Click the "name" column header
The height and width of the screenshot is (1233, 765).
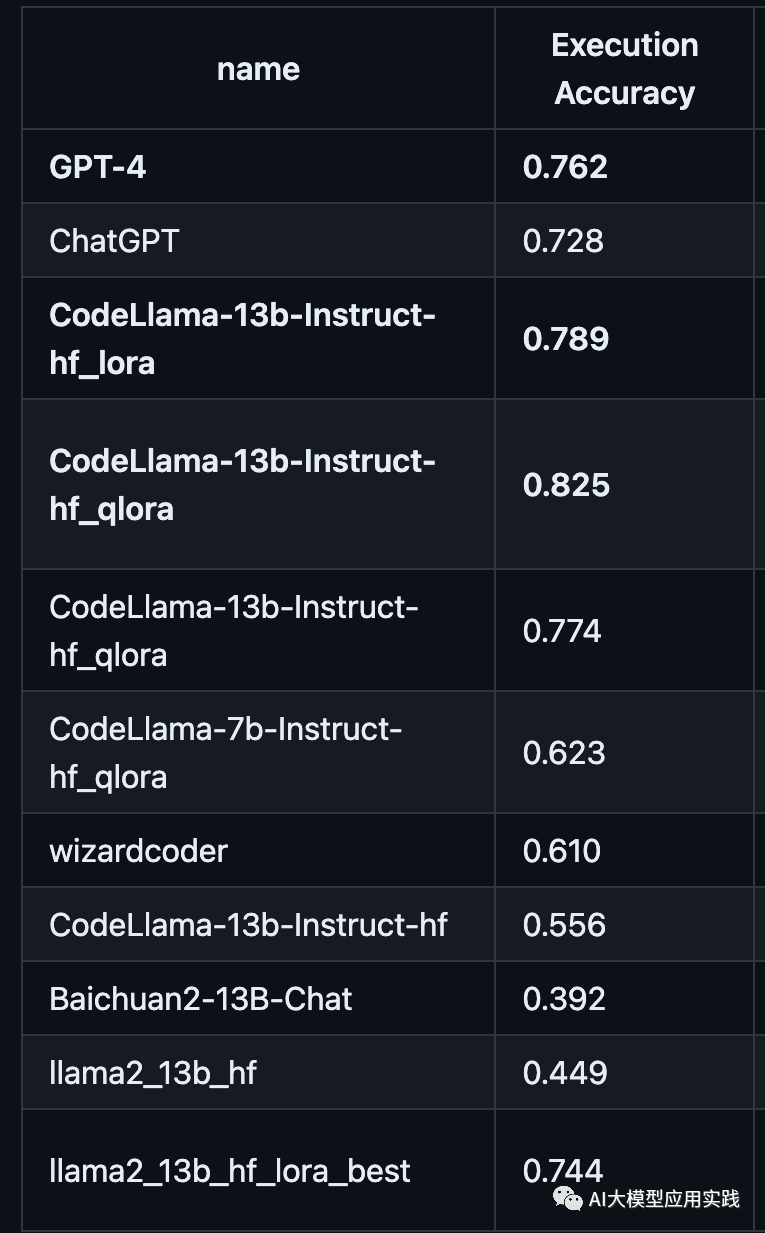click(258, 69)
